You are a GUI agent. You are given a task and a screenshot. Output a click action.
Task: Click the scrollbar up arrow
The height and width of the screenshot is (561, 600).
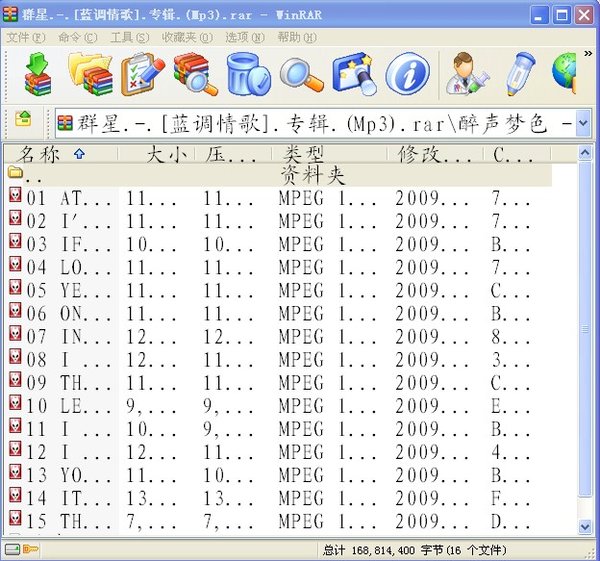tap(585, 153)
